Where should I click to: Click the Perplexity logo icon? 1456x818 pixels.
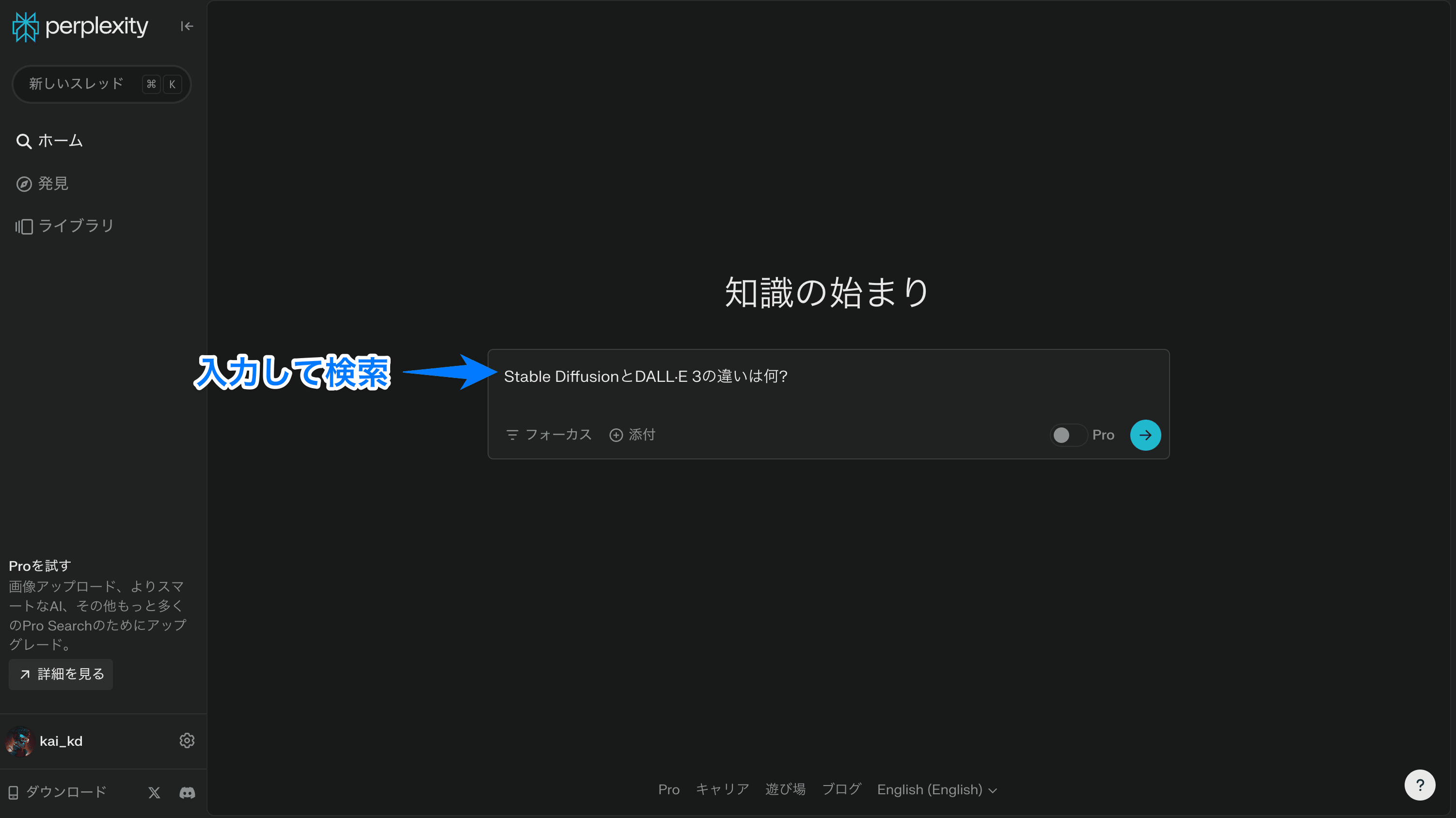[25, 27]
